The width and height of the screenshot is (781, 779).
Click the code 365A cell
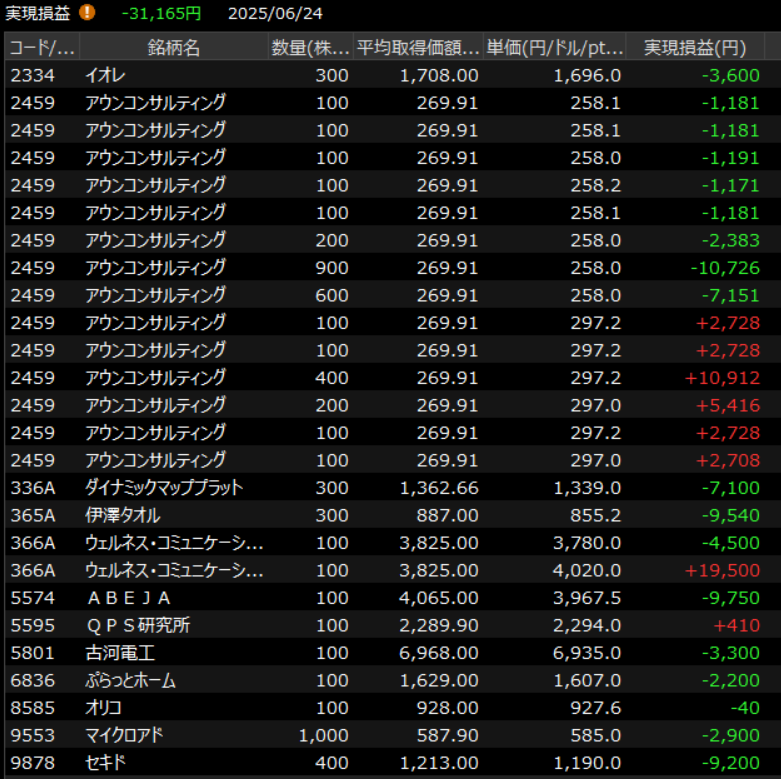click(x=33, y=516)
